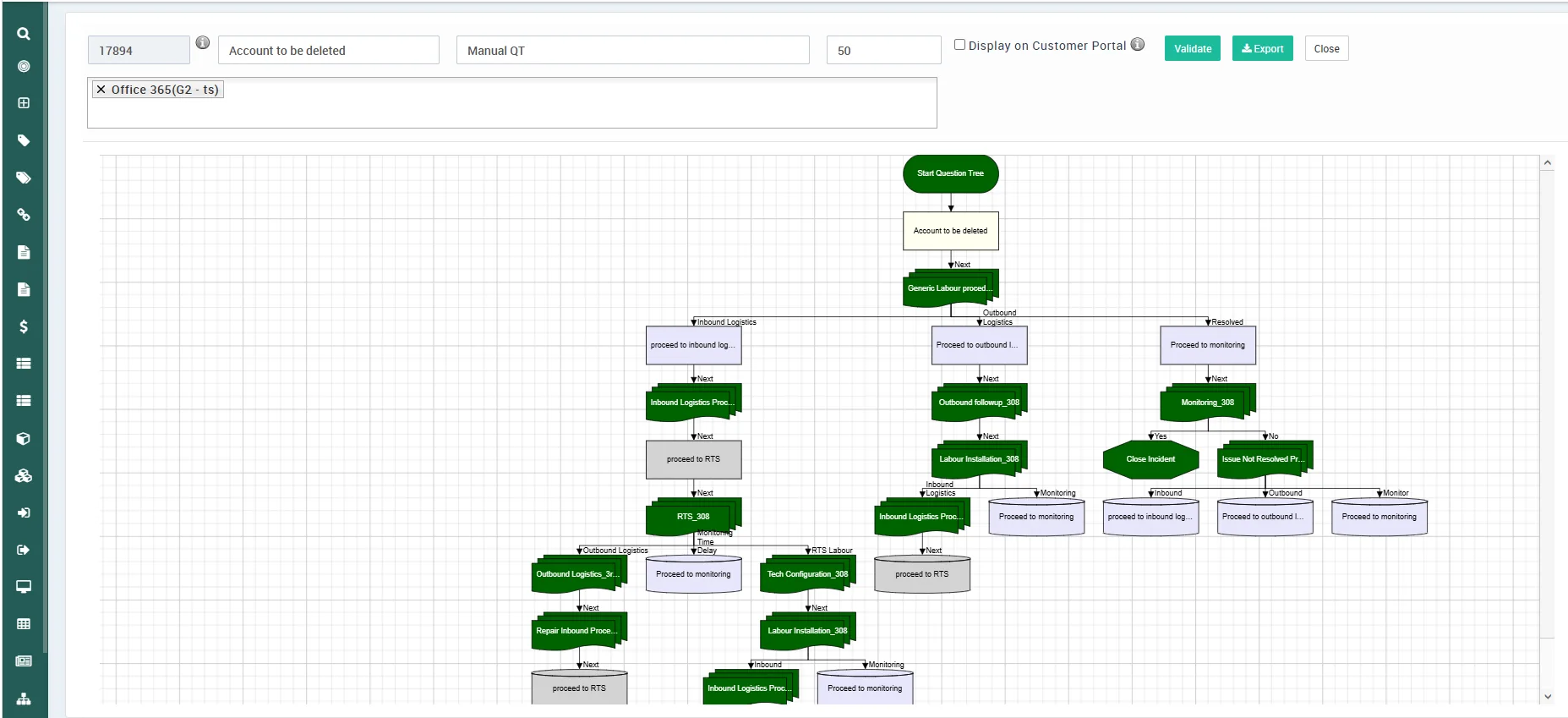Select the desktop monitor sidebar icon
1568x718 pixels.
24,587
